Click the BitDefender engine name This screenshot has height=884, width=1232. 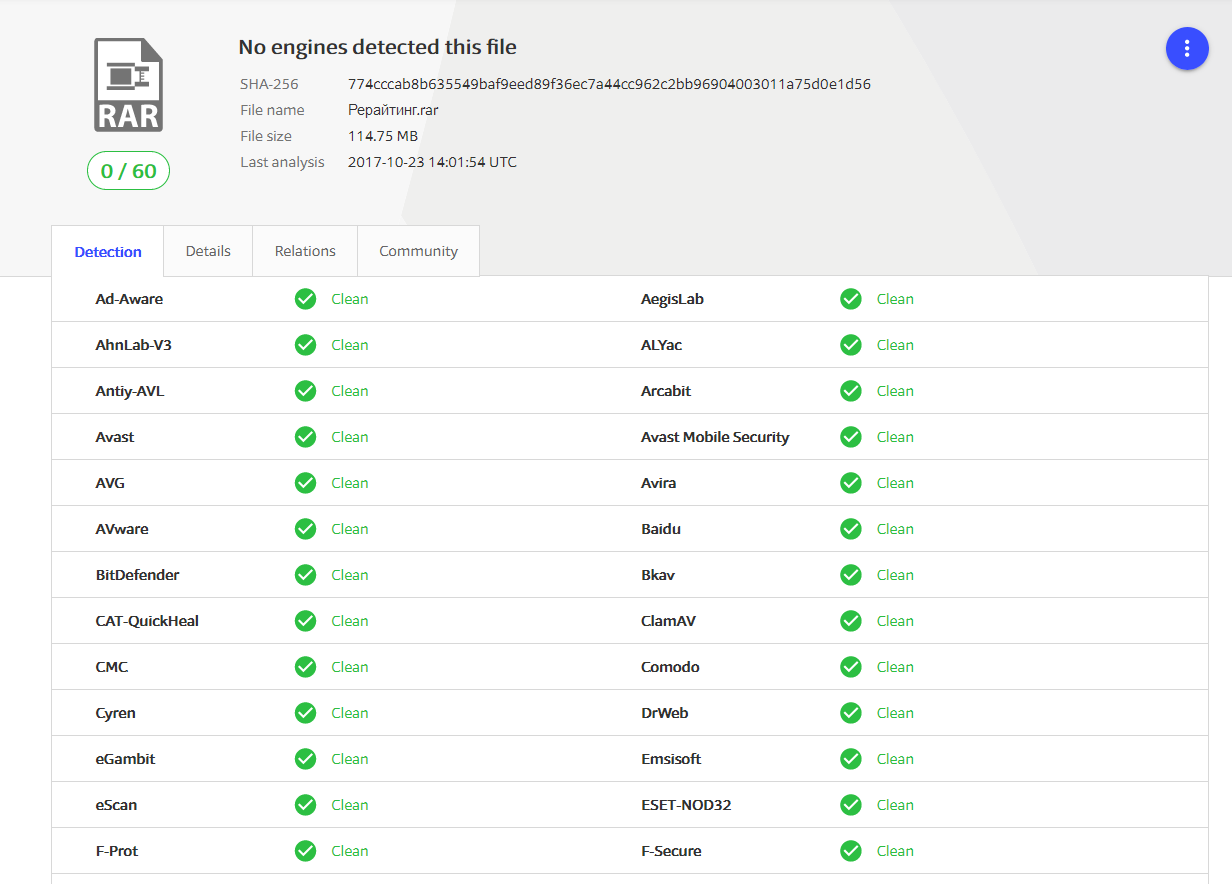[x=137, y=575]
